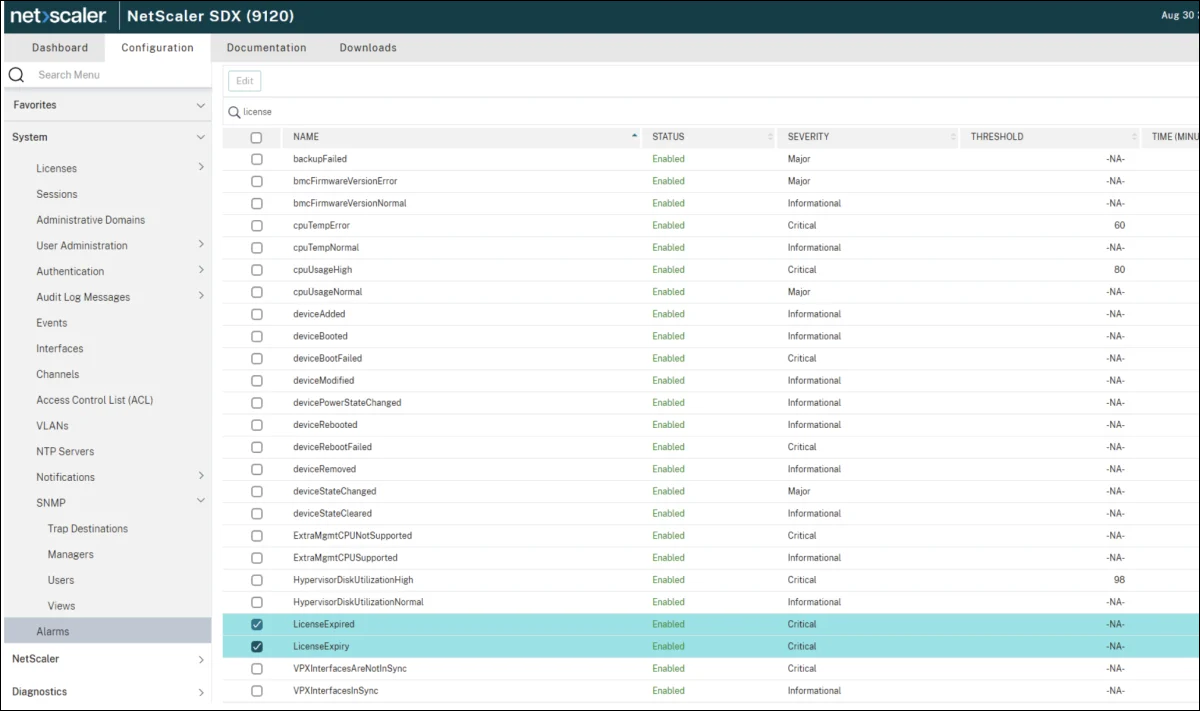1200x711 pixels.
Task: Collapse the Favorites section chevron
Action: click(201, 105)
